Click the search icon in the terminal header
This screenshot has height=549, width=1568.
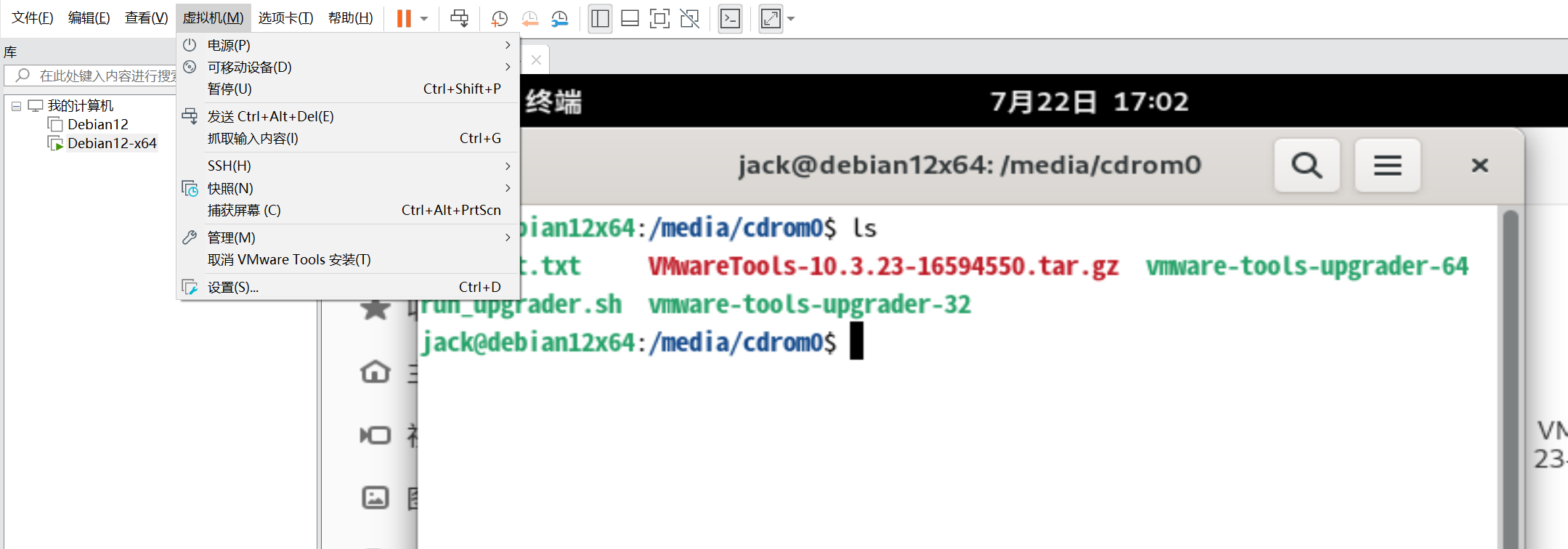[1307, 166]
